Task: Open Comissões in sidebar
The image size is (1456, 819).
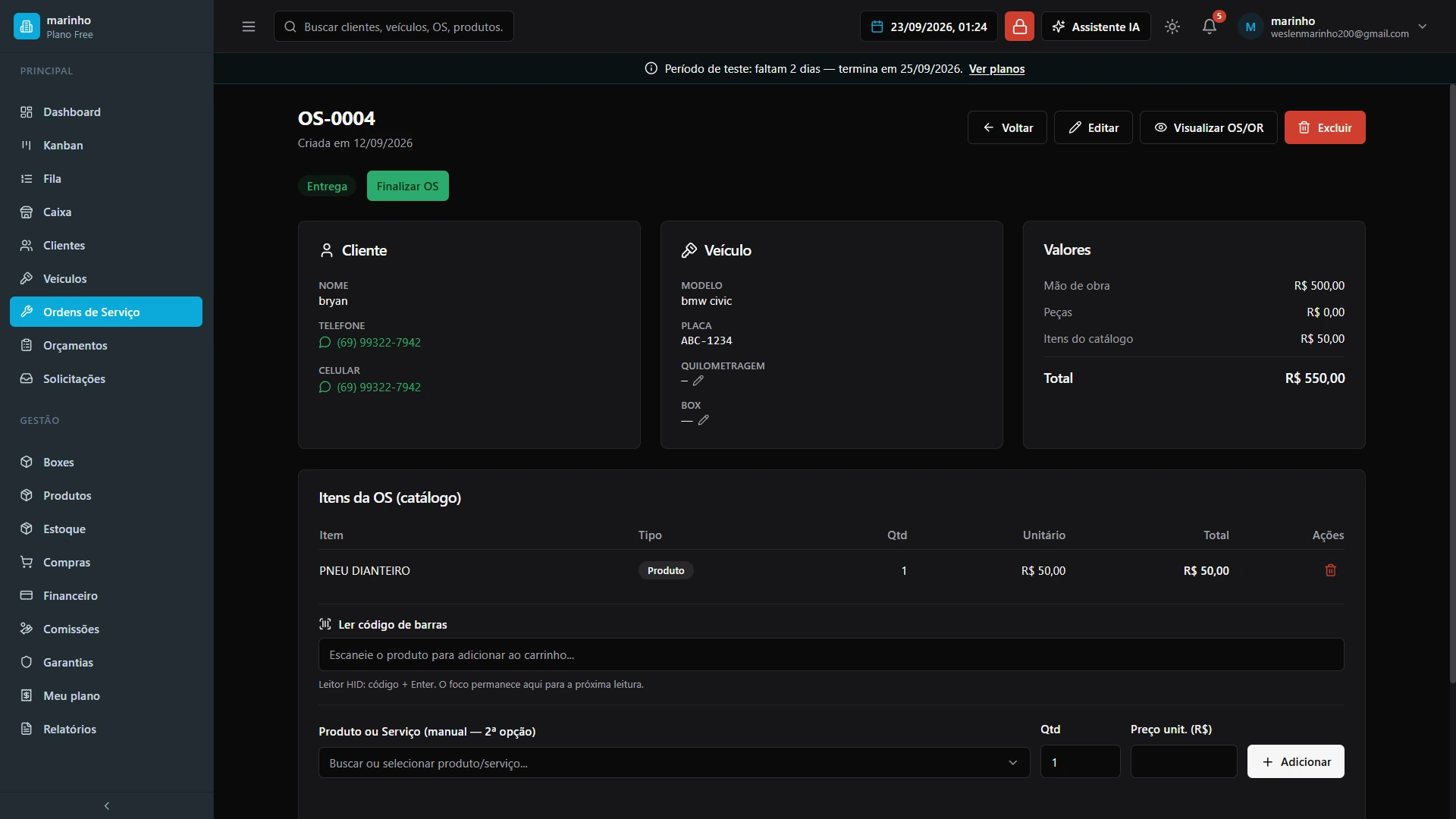Action: tap(106, 629)
